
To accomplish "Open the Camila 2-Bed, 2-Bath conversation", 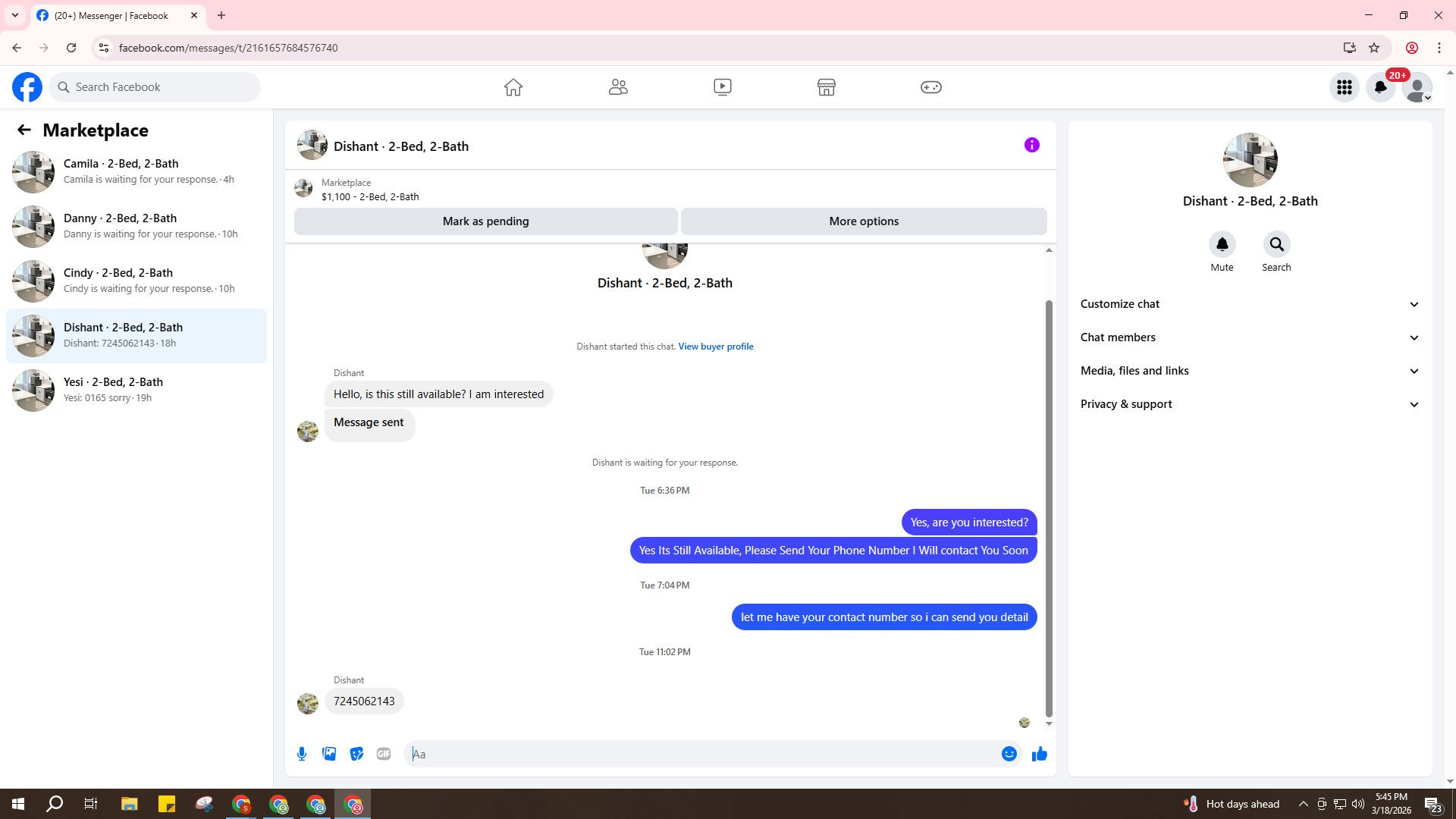I will [x=136, y=171].
